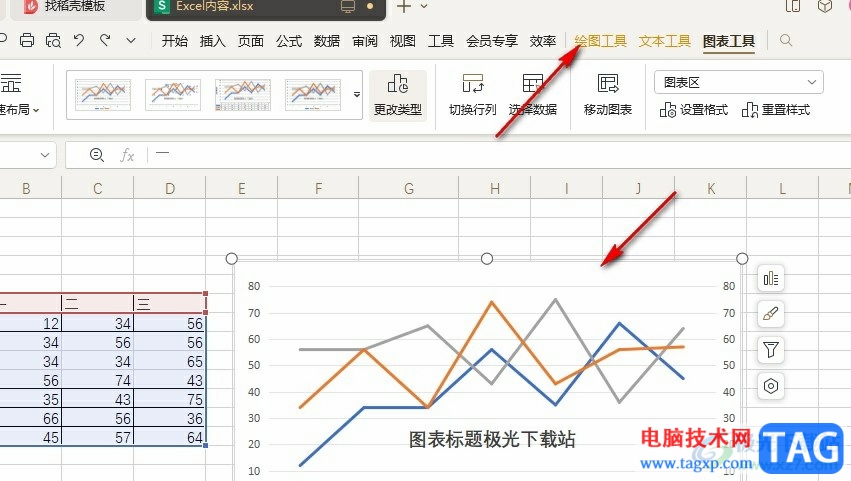Open the 审阅 tab
The height and width of the screenshot is (481, 851).
click(364, 41)
